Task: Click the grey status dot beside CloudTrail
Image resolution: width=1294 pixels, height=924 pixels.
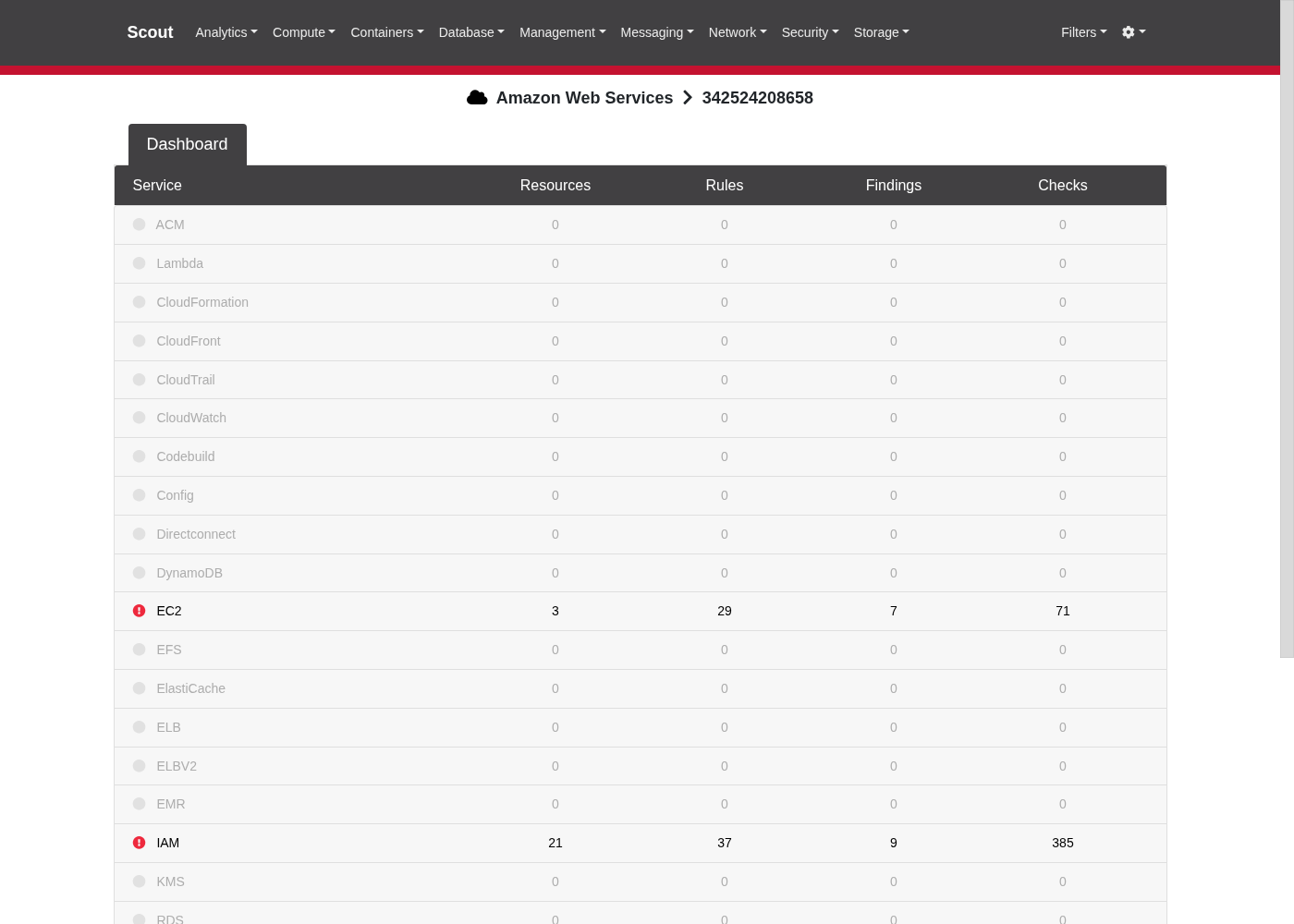Action: pyautogui.click(x=139, y=380)
